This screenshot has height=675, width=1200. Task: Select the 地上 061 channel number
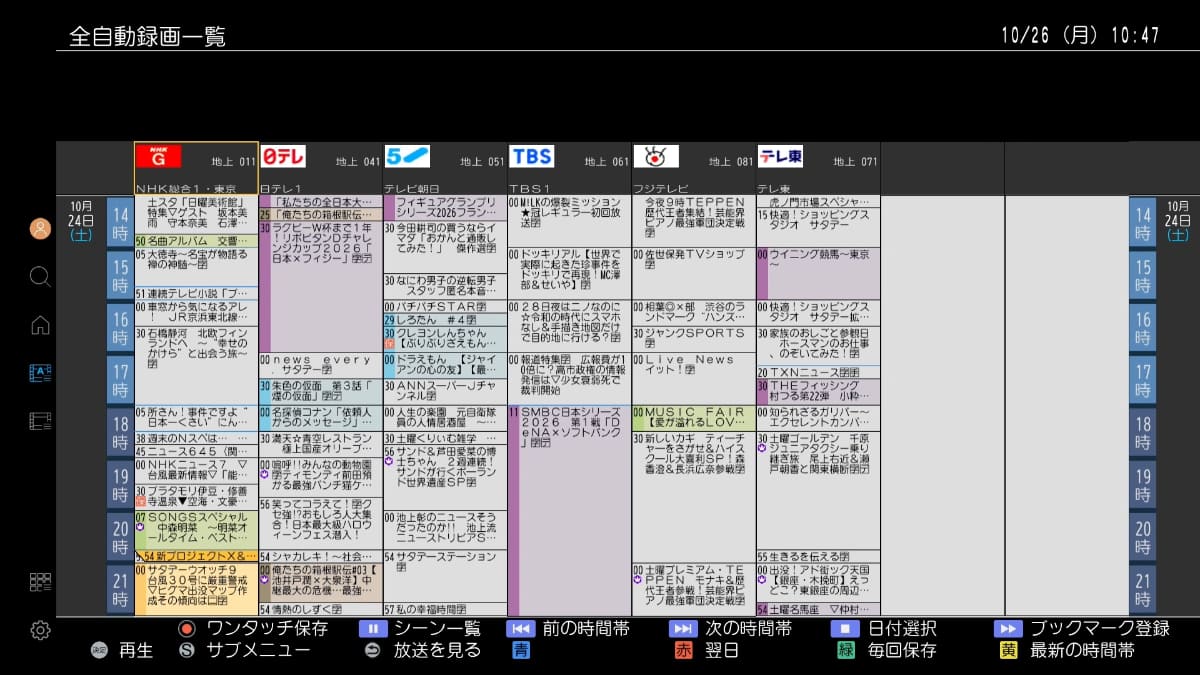607,162
